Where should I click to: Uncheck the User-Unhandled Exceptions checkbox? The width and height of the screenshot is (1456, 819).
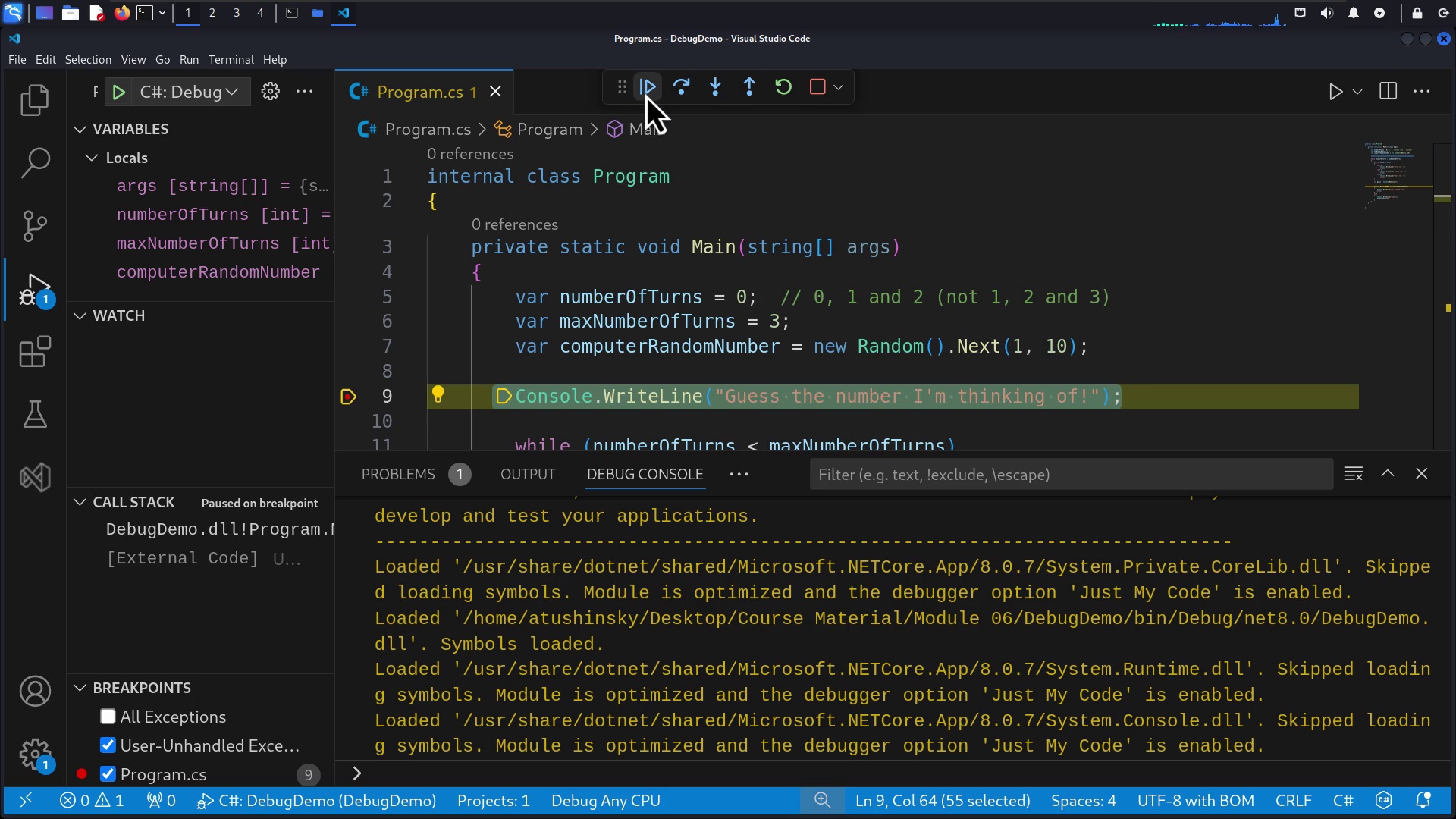108,746
